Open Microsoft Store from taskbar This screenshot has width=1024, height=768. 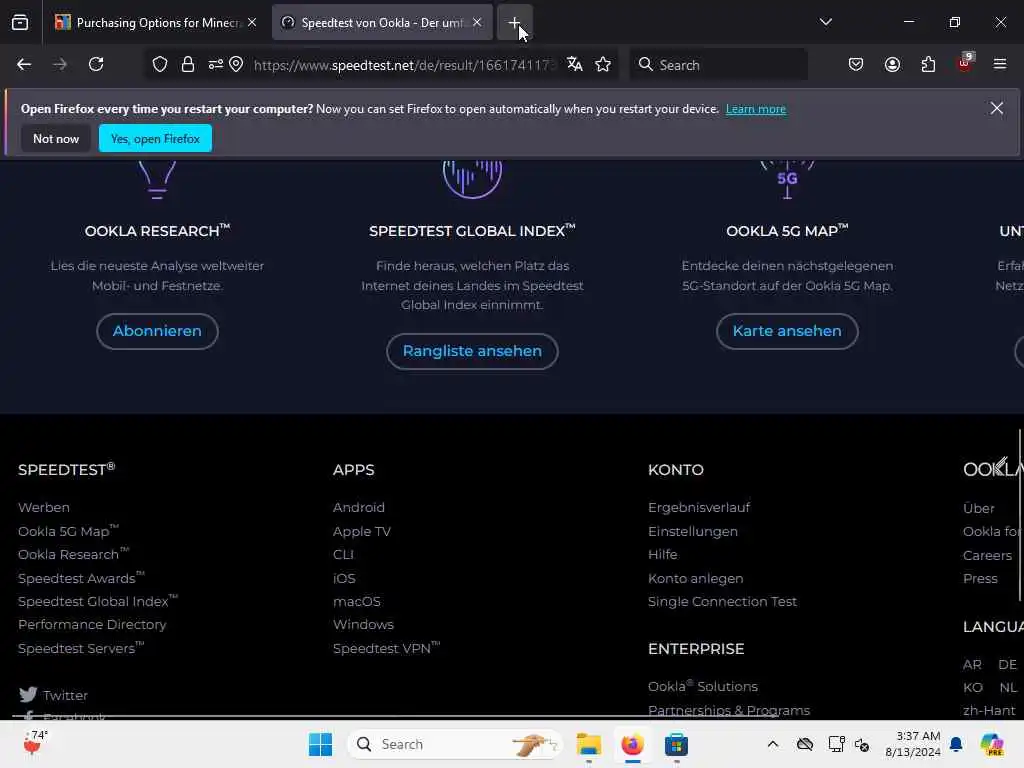(x=676, y=744)
